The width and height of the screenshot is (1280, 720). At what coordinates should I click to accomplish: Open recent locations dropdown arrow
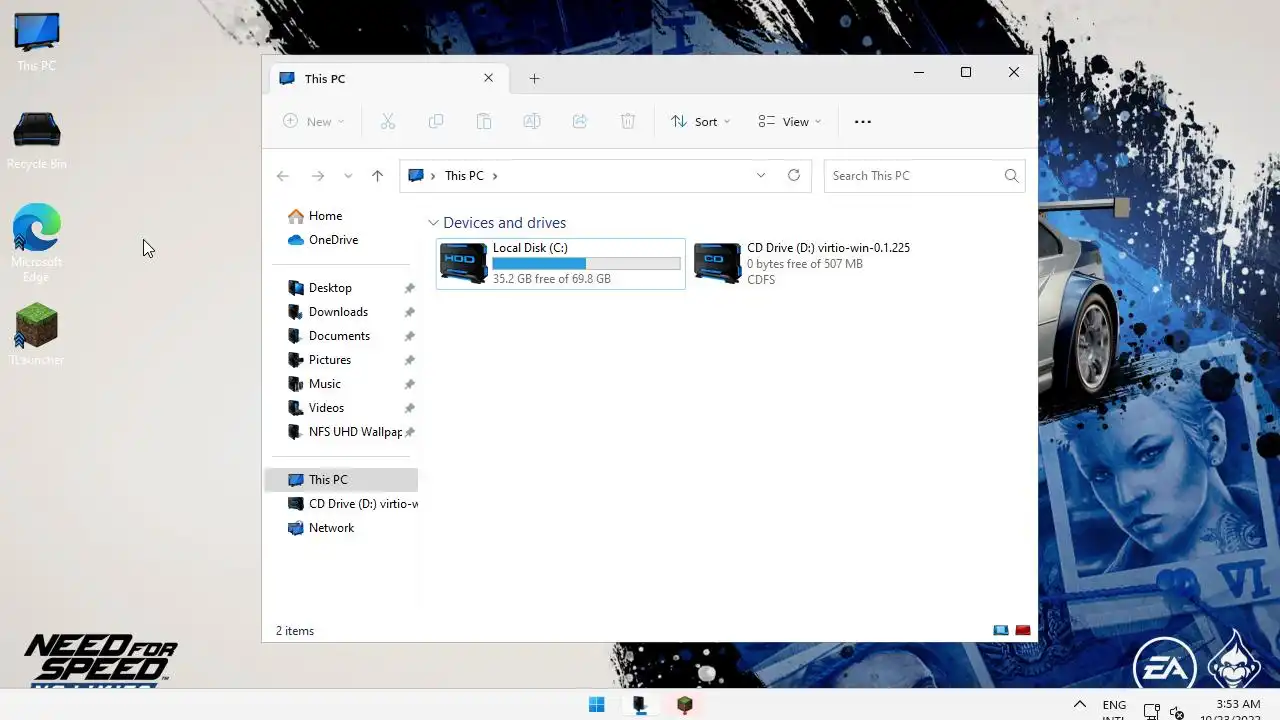pos(348,176)
